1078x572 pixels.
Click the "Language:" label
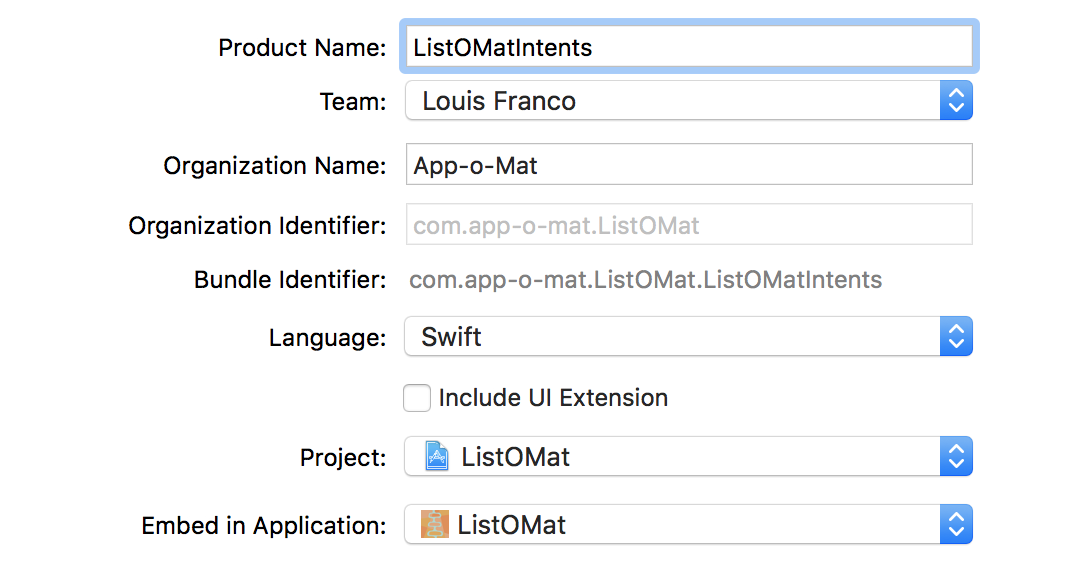327,338
